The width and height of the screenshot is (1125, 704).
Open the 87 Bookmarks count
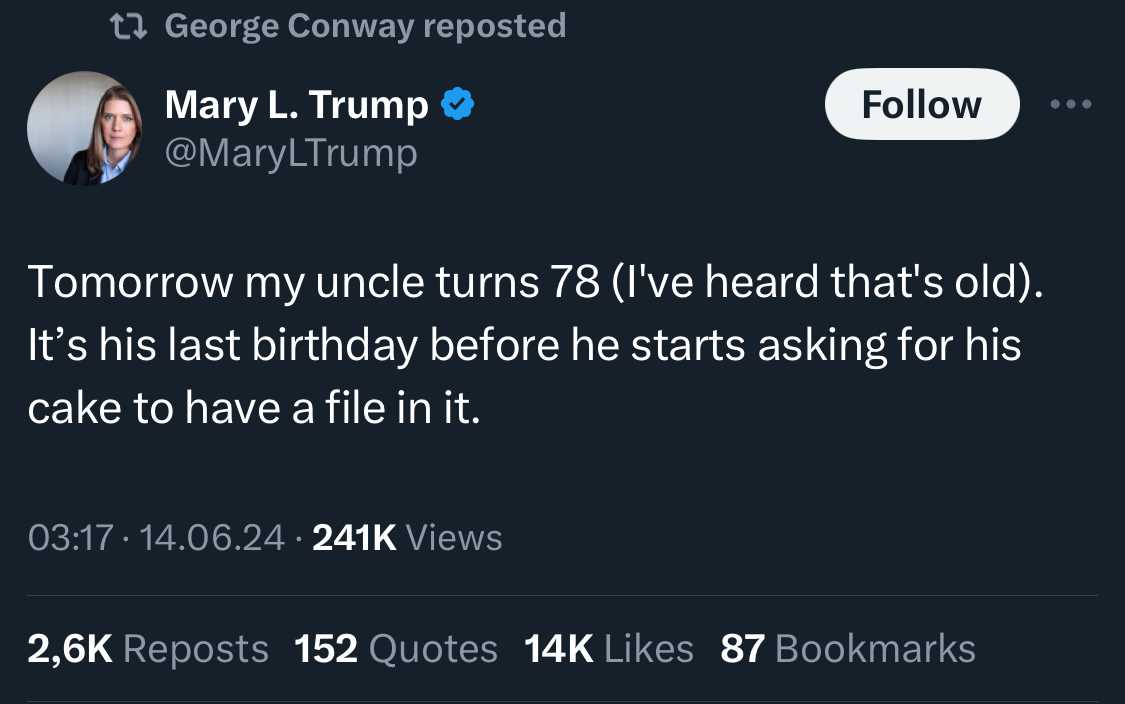click(848, 649)
